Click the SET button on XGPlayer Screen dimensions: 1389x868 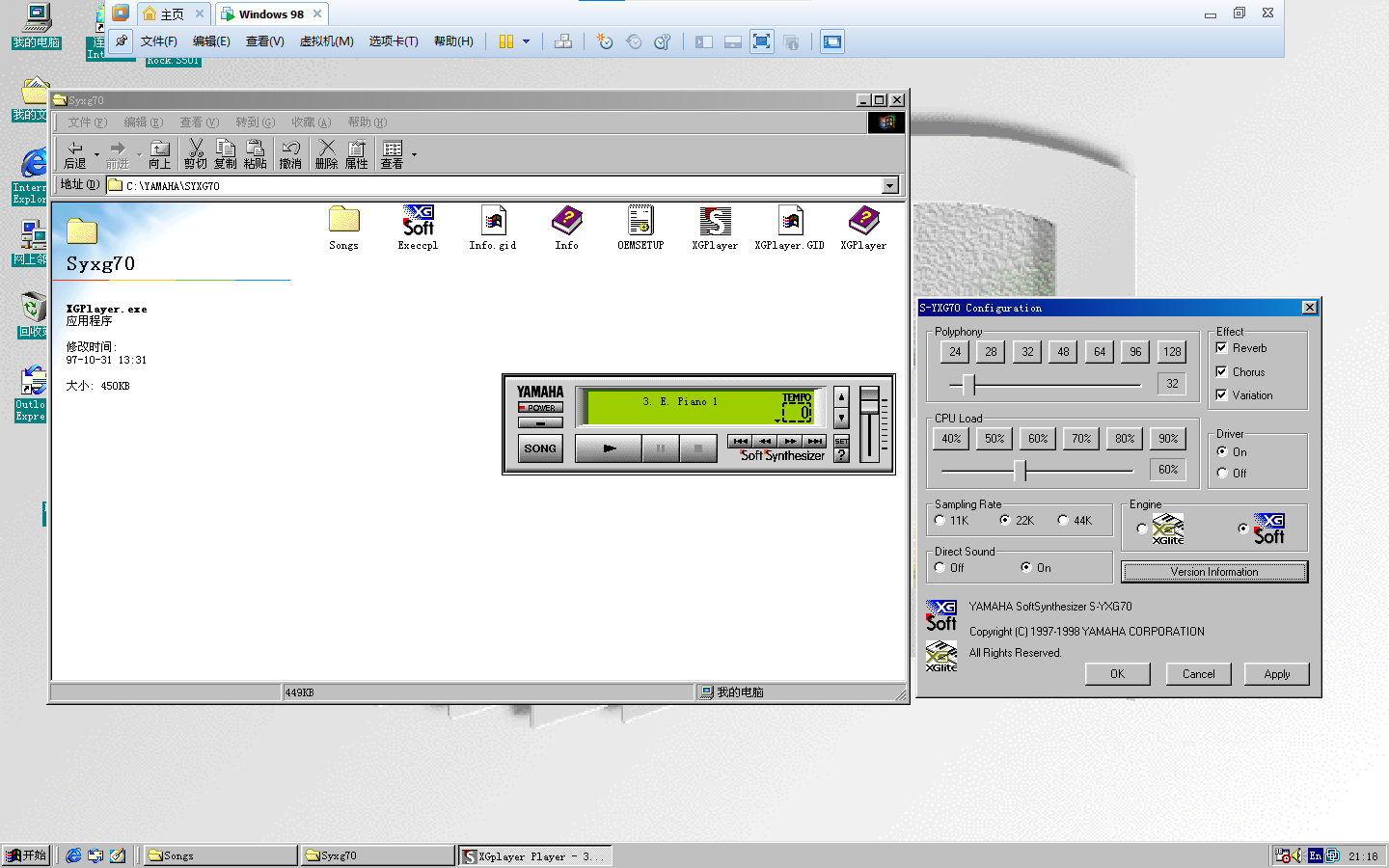(842, 441)
